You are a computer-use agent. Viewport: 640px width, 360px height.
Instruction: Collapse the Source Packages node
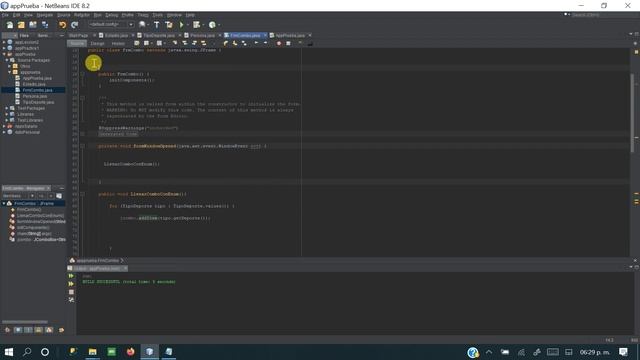(x=7, y=60)
